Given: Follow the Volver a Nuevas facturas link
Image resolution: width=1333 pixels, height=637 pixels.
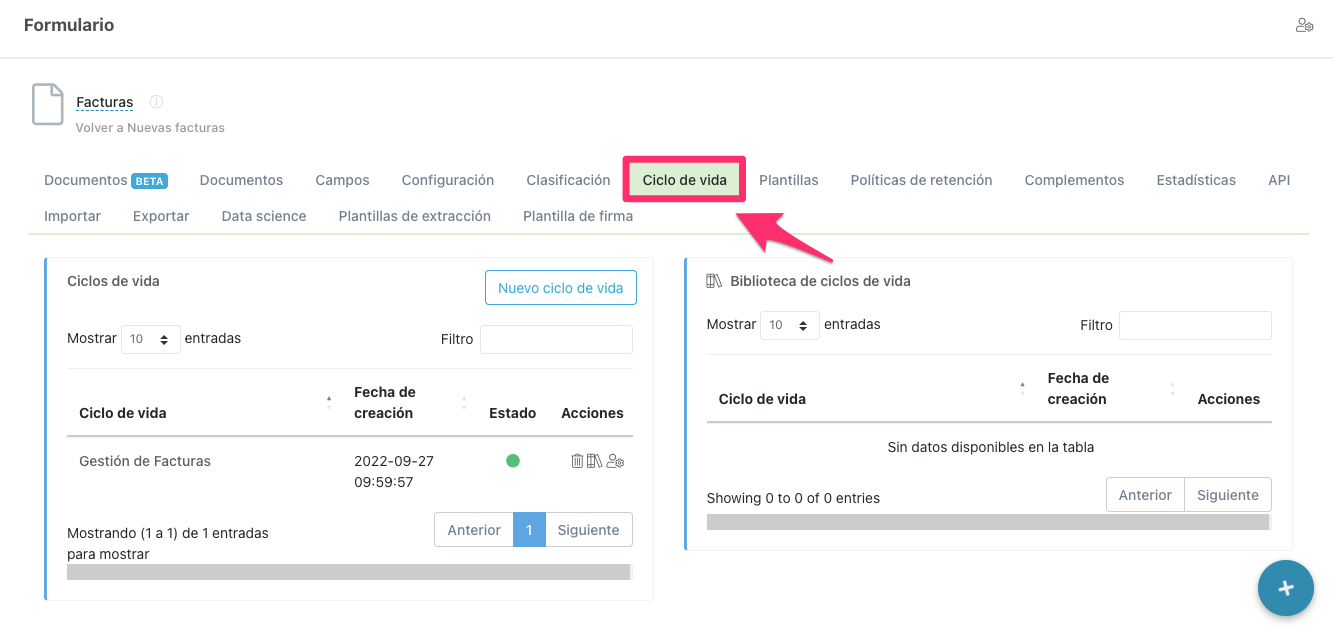Looking at the screenshot, I should click(150, 128).
